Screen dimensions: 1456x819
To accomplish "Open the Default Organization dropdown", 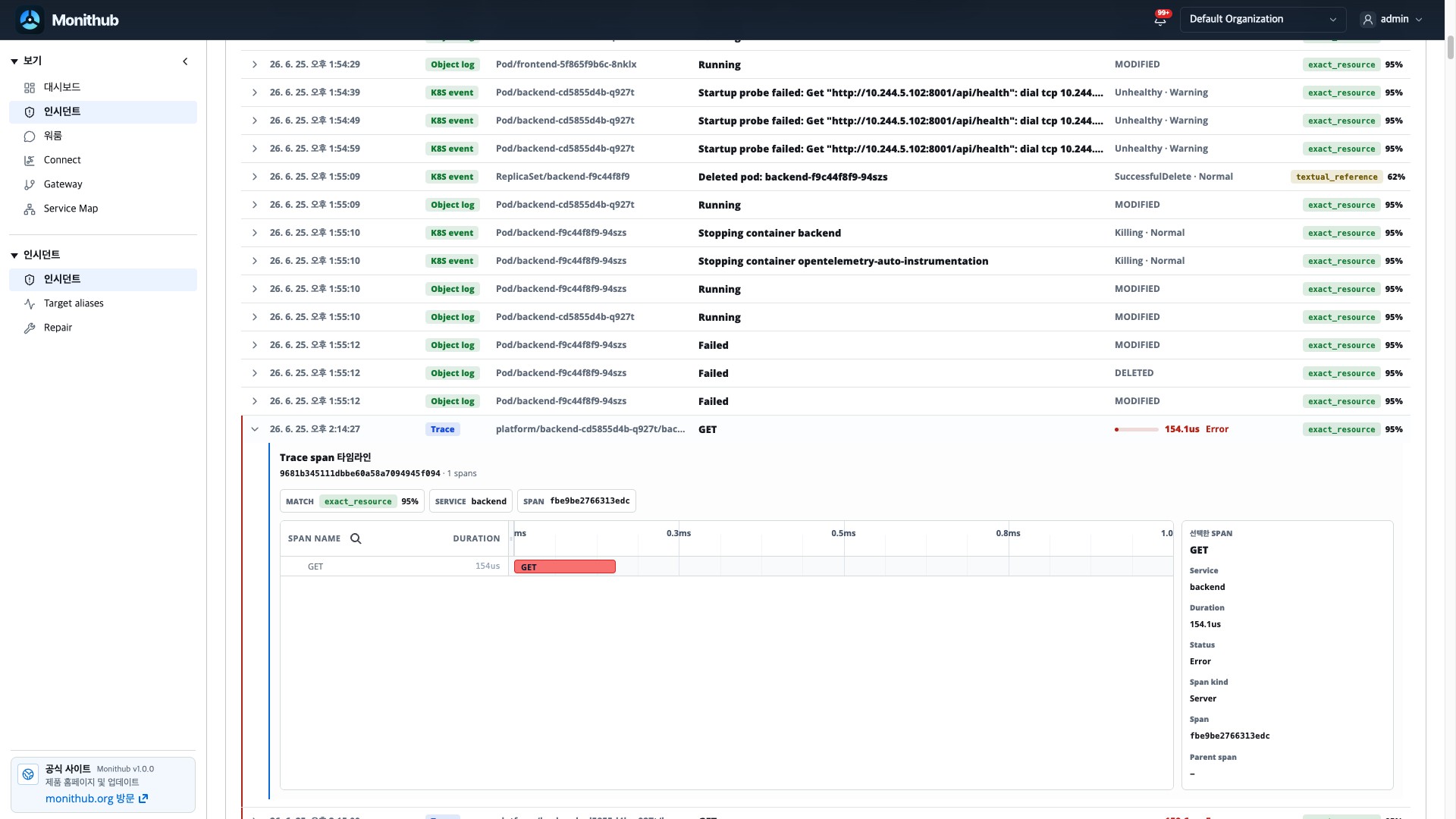I will (1263, 20).
